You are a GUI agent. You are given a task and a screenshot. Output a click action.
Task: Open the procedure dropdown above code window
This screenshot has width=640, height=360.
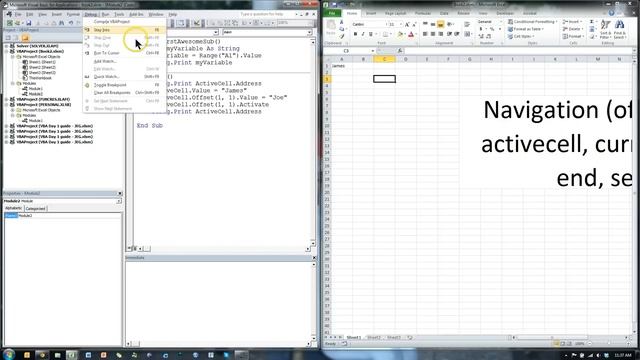click(309, 32)
